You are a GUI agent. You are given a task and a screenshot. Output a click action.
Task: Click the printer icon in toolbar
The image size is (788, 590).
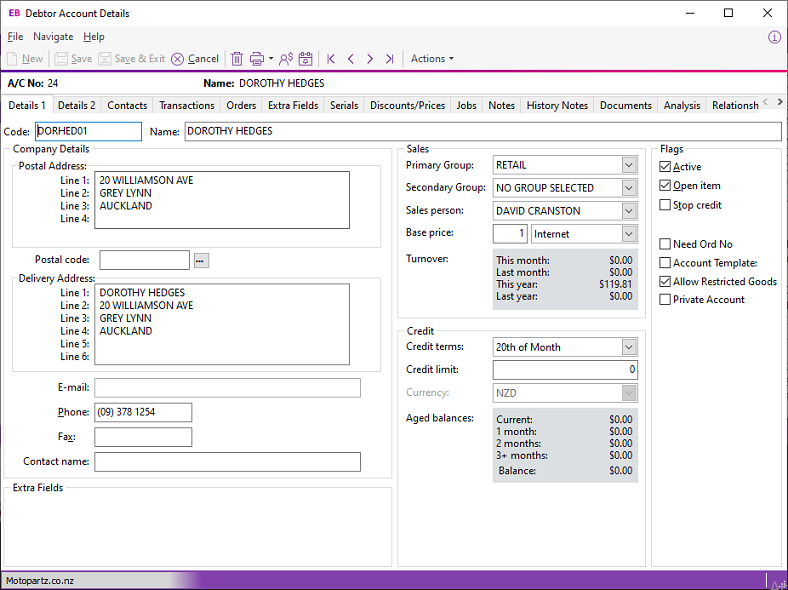click(x=257, y=59)
